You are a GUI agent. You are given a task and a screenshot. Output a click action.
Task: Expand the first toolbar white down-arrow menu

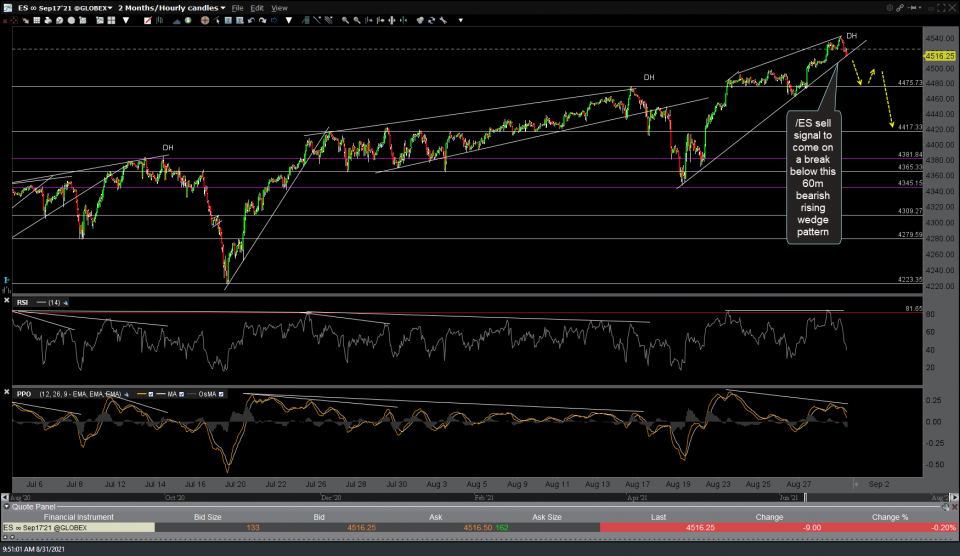click(x=126, y=20)
